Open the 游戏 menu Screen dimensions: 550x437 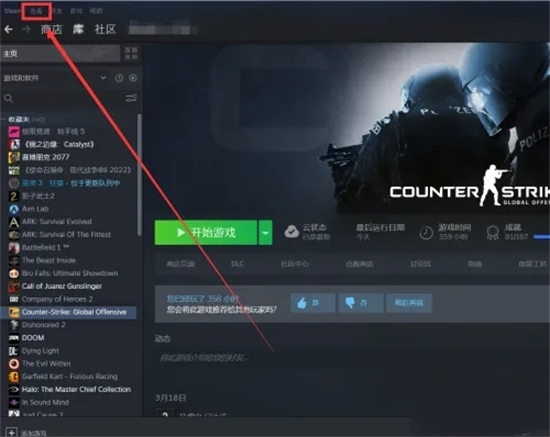(76, 11)
